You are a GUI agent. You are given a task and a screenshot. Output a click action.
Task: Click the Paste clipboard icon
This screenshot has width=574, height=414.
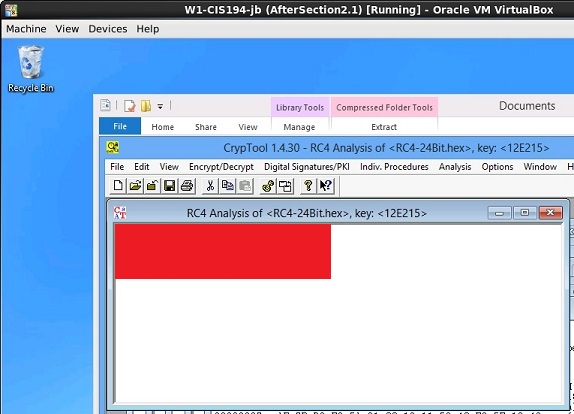coord(245,186)
